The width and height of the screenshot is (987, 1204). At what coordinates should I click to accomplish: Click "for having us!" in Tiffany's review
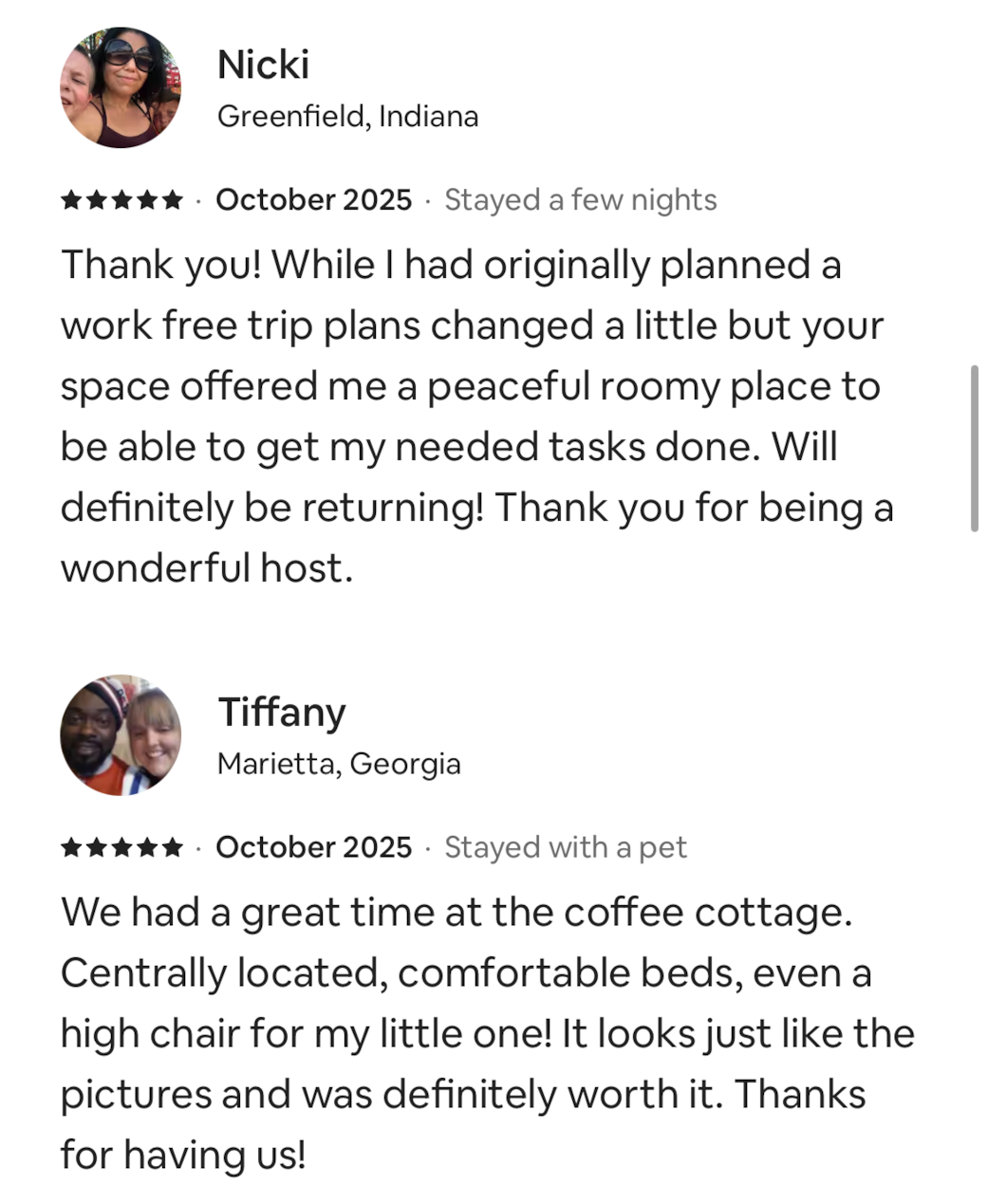click(183, 1155)
